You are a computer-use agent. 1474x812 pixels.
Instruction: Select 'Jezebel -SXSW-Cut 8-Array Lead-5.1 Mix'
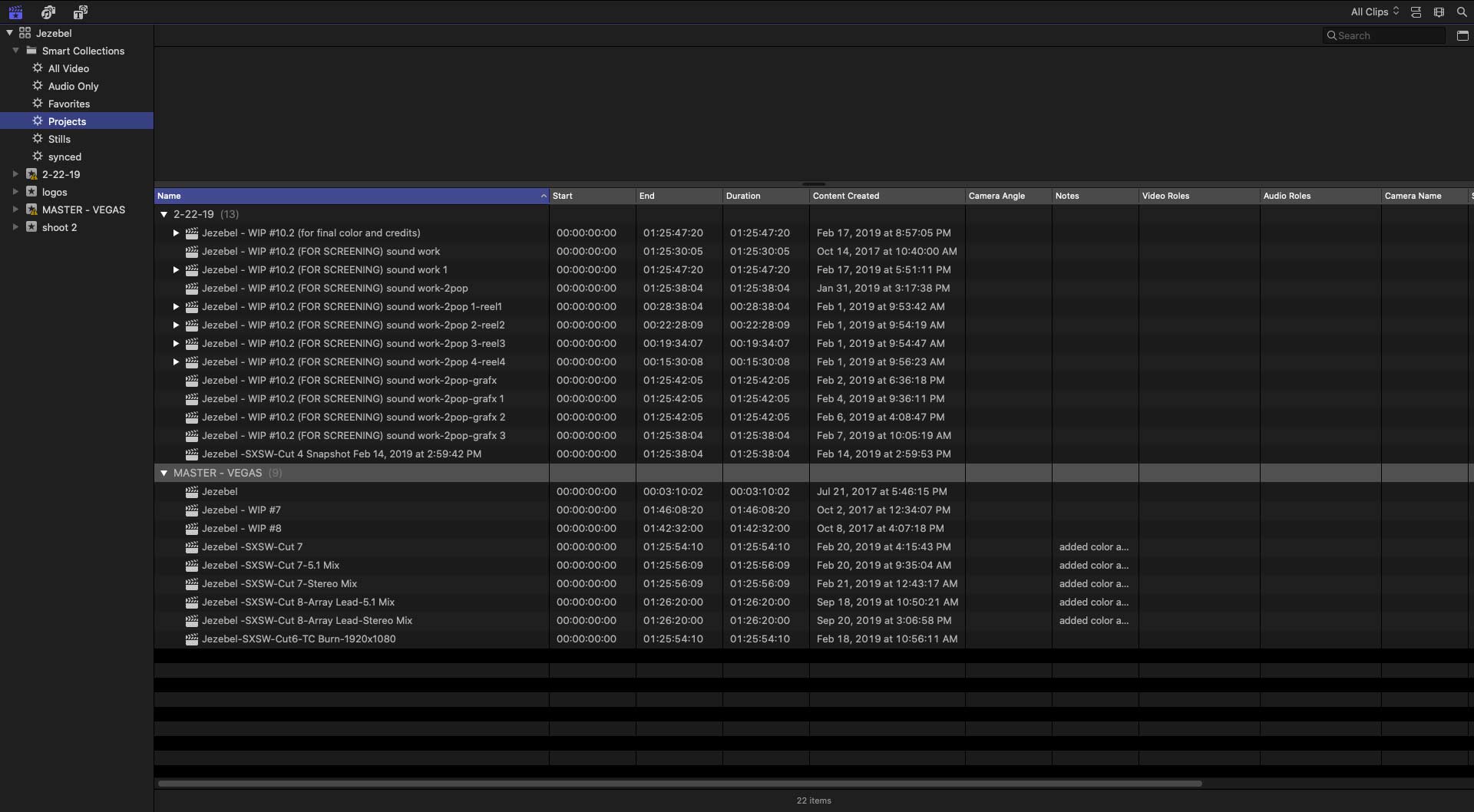pyautogui.click(x=298, y=602)
